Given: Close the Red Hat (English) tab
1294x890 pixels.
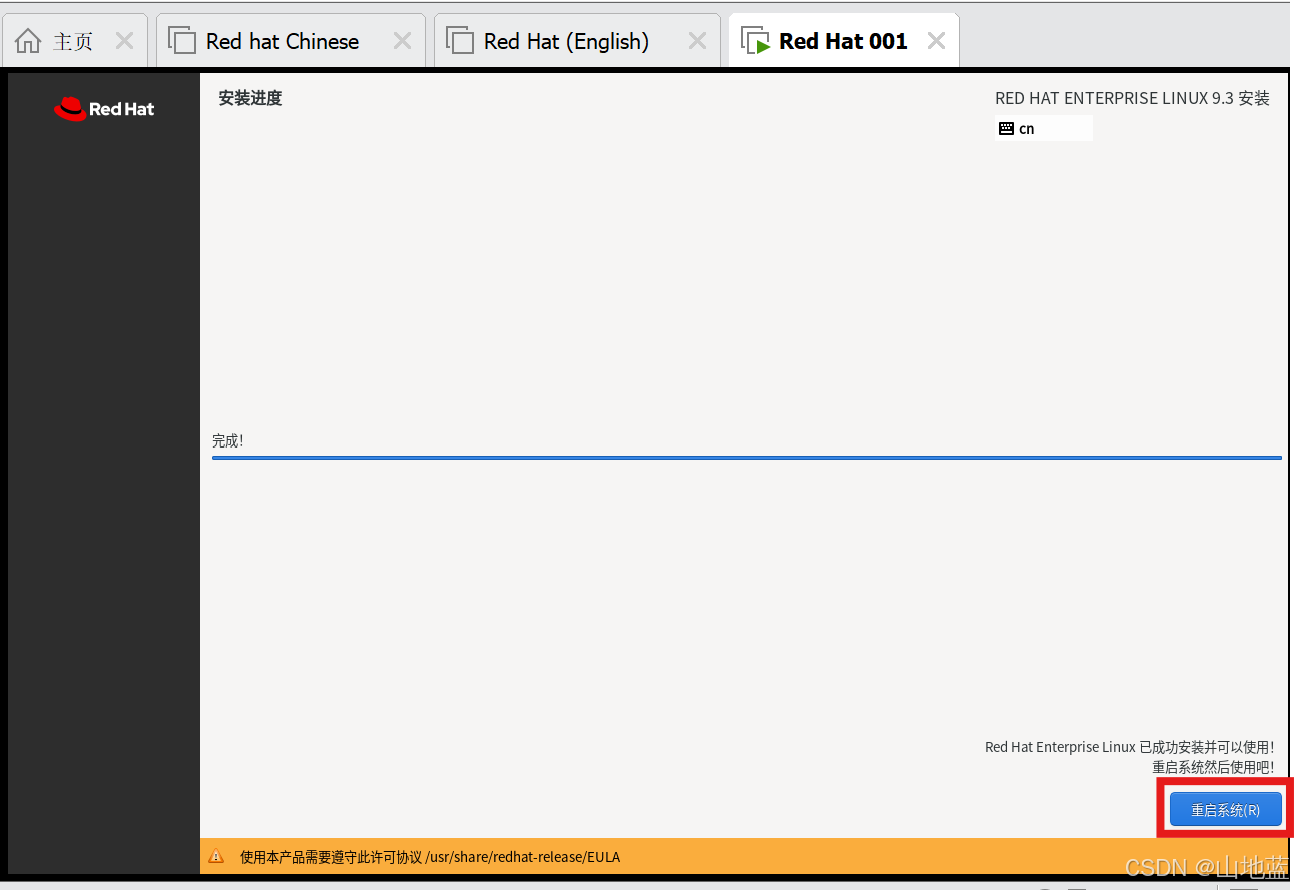Looking at the screenshot, I should pyautogui.click(x=697, y=41).
